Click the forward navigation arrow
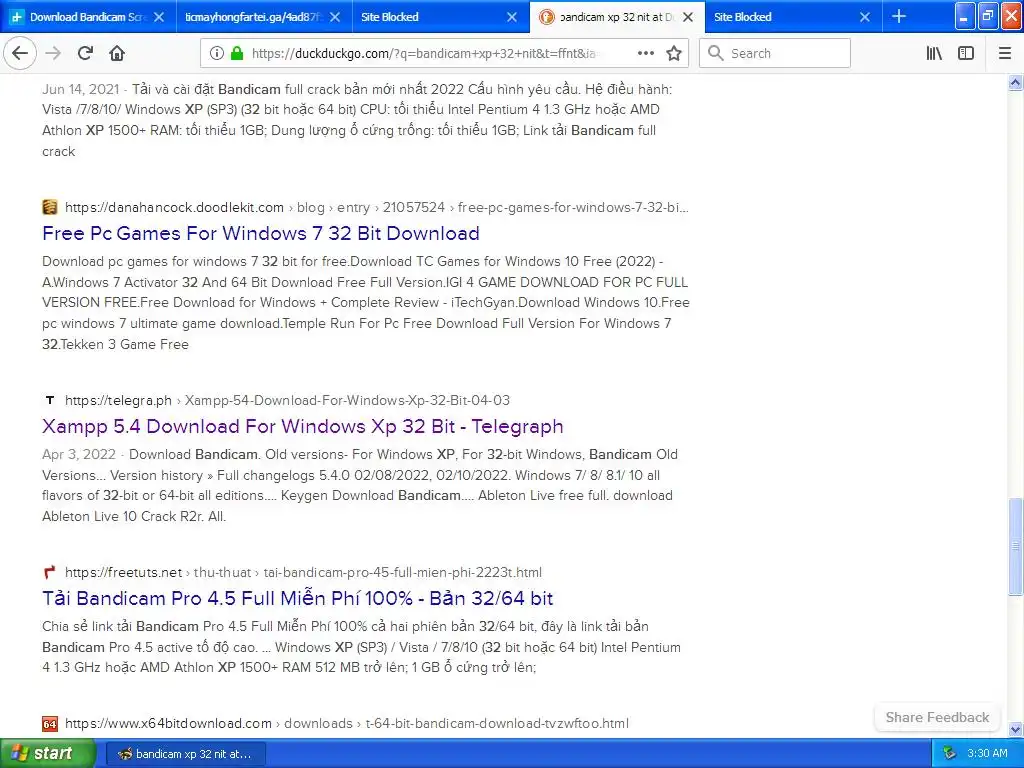1024x768 pixels. (x=53, y=53)
